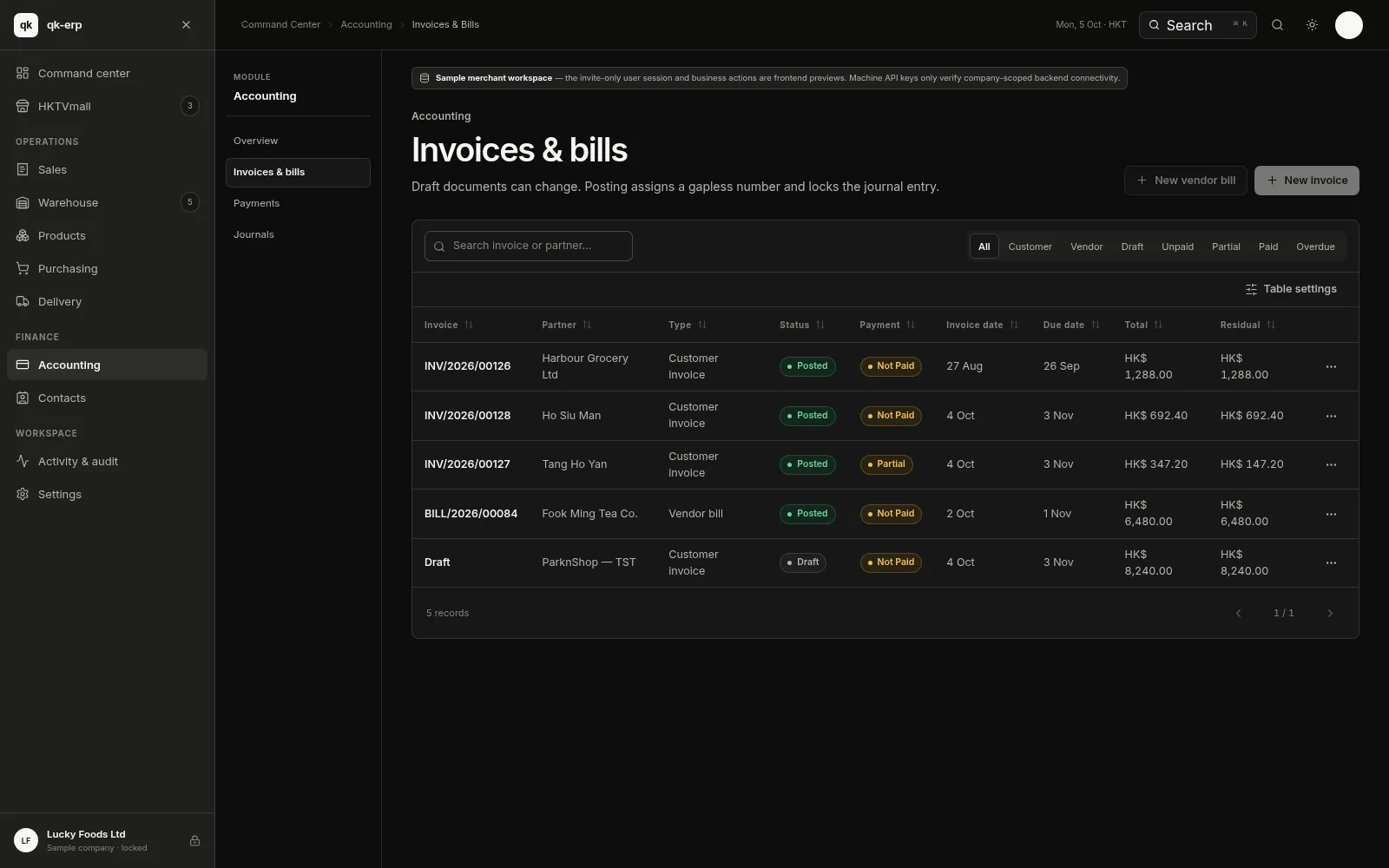Image resolution: width=1389 pixels, height=868 pixels.
Task: Sort by the Residual column
Action: 1247,325
